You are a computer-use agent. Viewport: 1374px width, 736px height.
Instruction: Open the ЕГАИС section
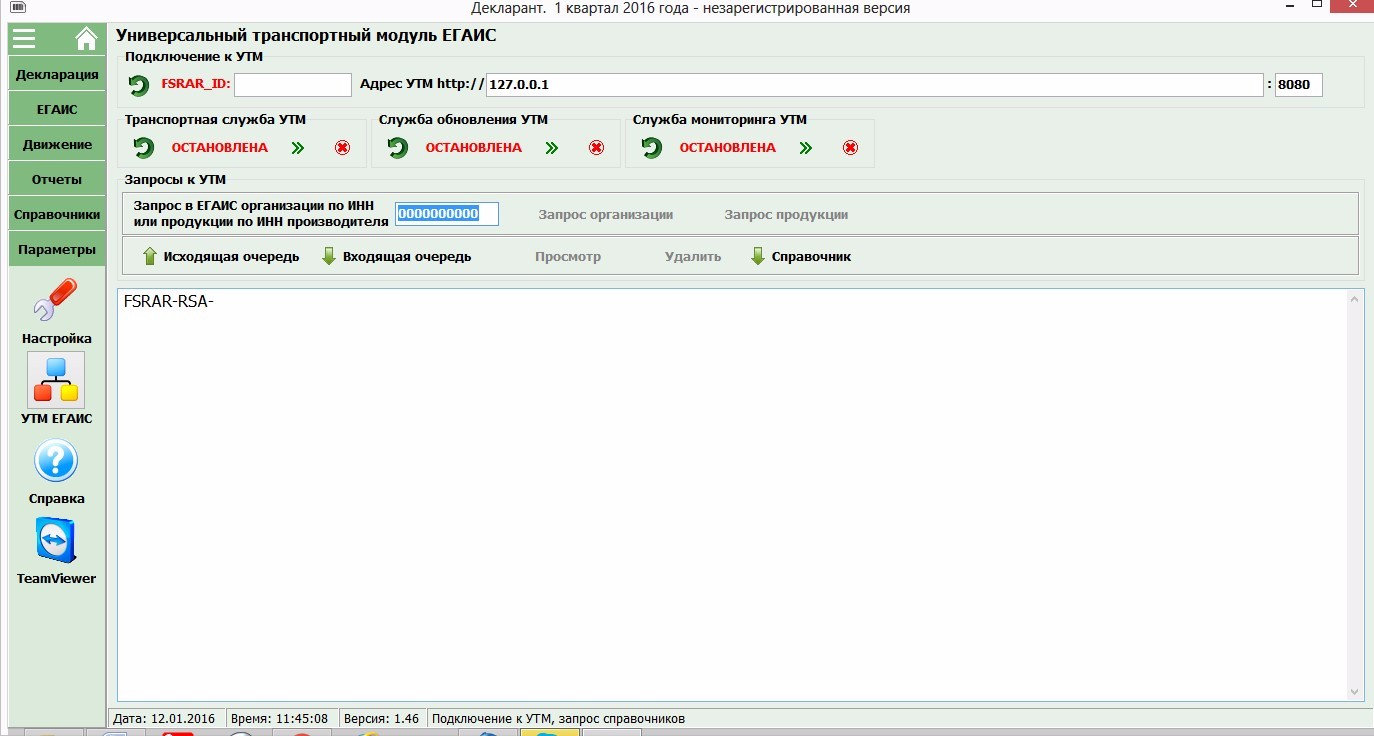[x=57, y=110]
